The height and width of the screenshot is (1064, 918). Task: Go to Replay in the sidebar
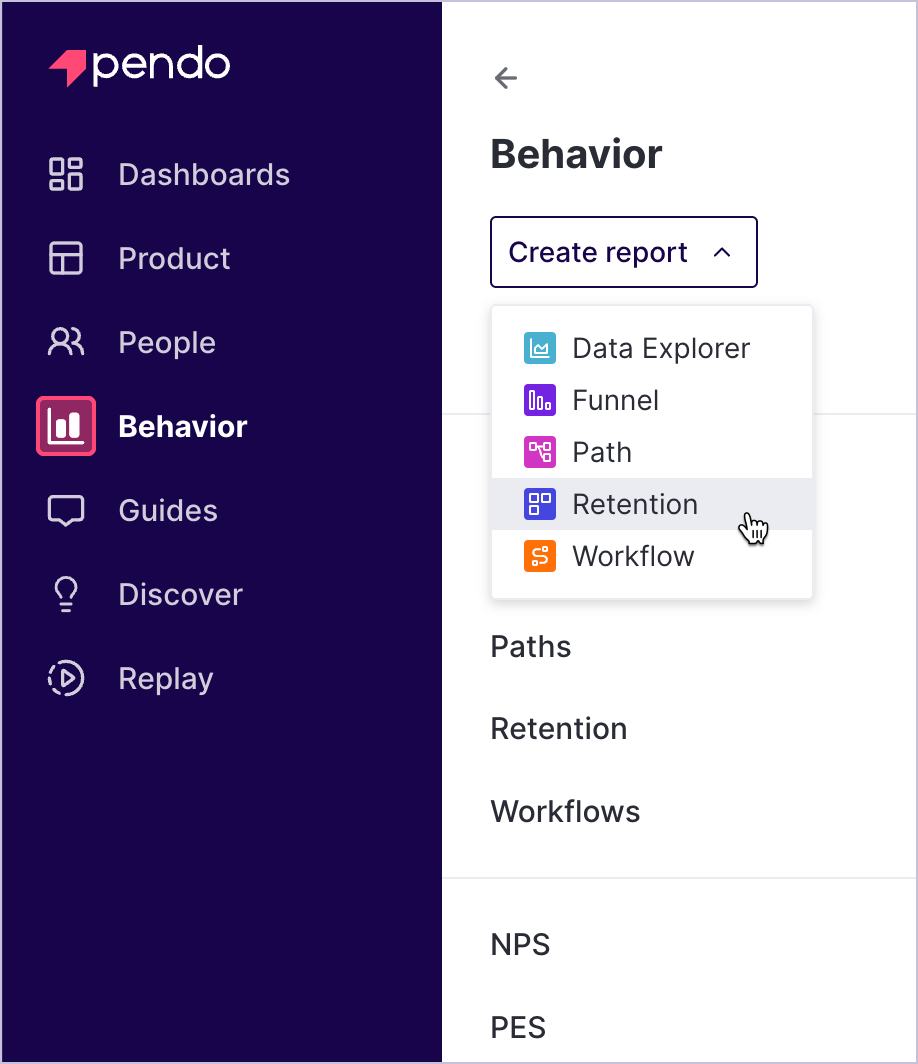point(166,679)
